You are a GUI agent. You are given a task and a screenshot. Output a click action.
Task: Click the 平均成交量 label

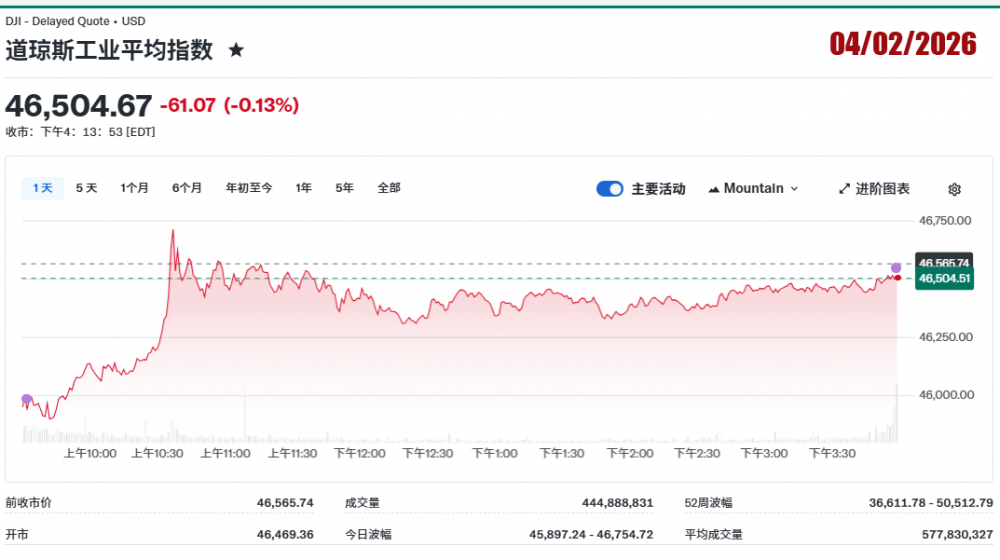[x=714, y=534]
